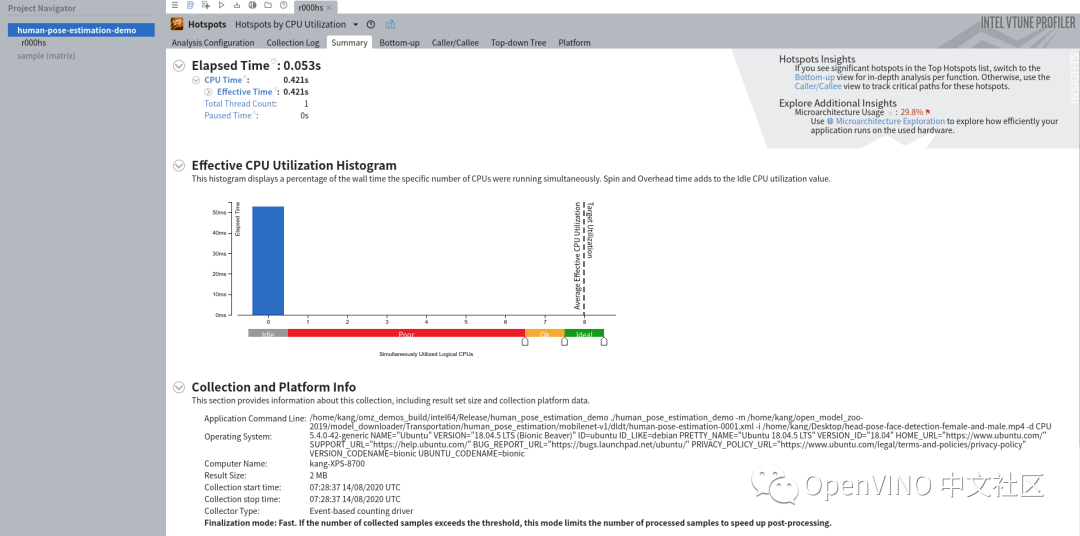Expand the Effective Time metric
This screenshot has width=1080, height=536.
pyautogui.click(x=209, y=92)
